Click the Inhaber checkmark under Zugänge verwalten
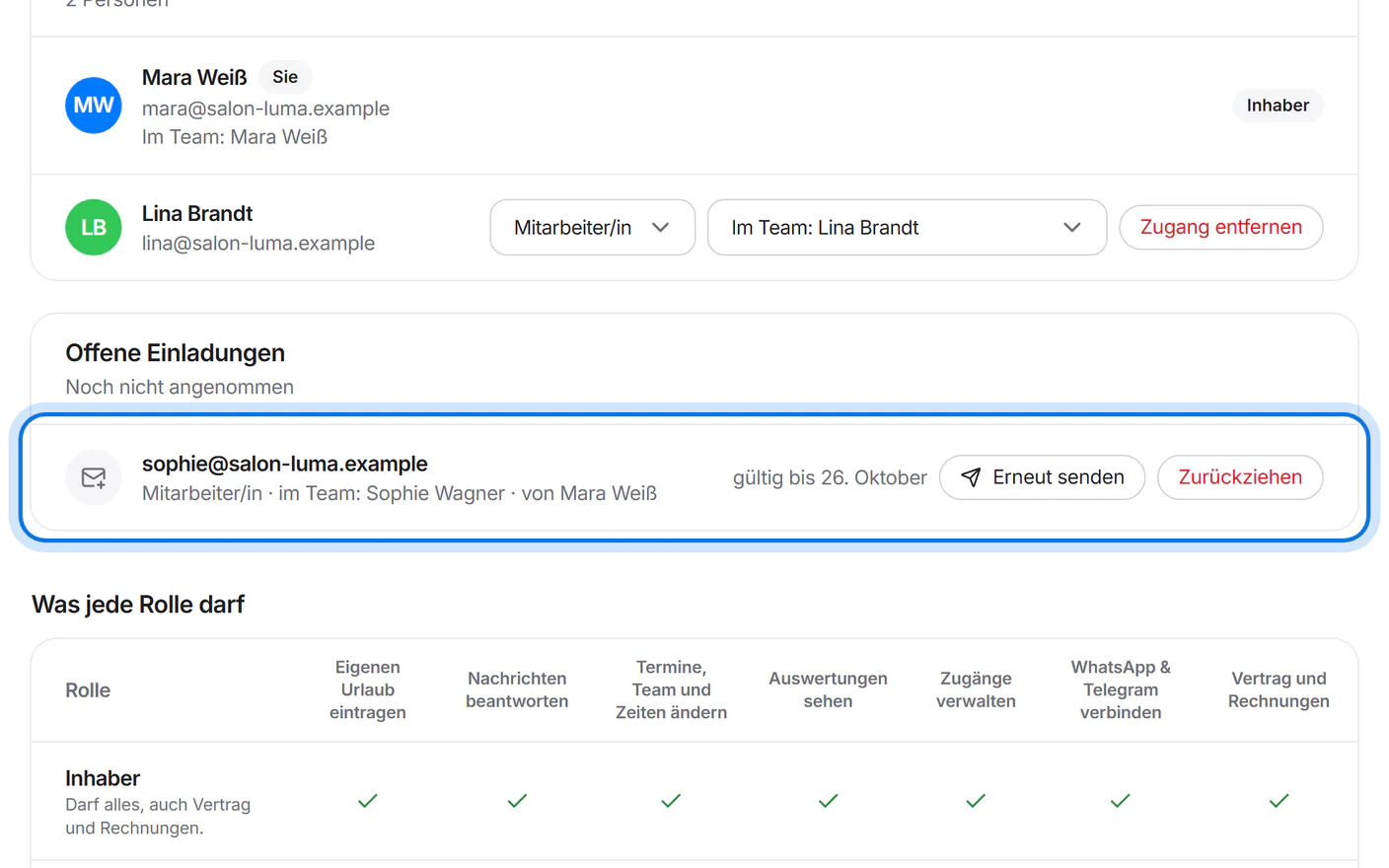The image size is (1389, 868). pos(976,801)
